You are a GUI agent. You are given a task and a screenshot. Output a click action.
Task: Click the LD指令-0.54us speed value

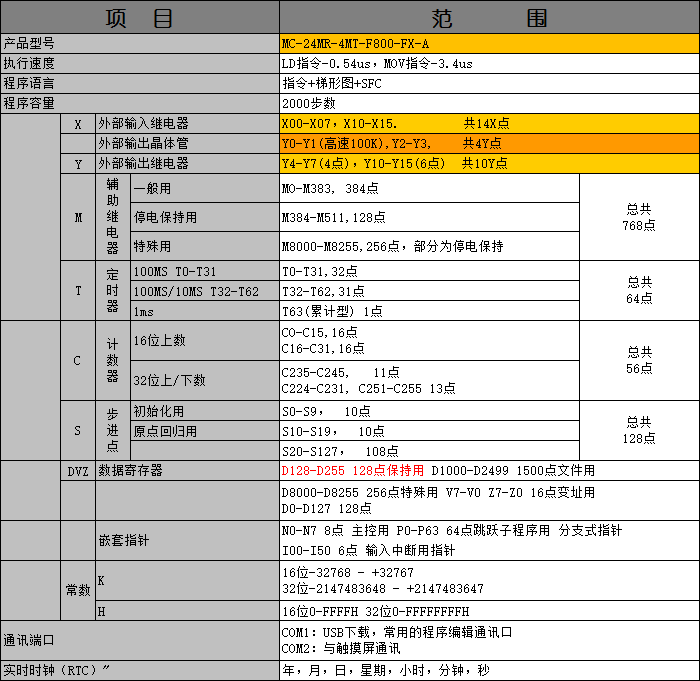489,63
